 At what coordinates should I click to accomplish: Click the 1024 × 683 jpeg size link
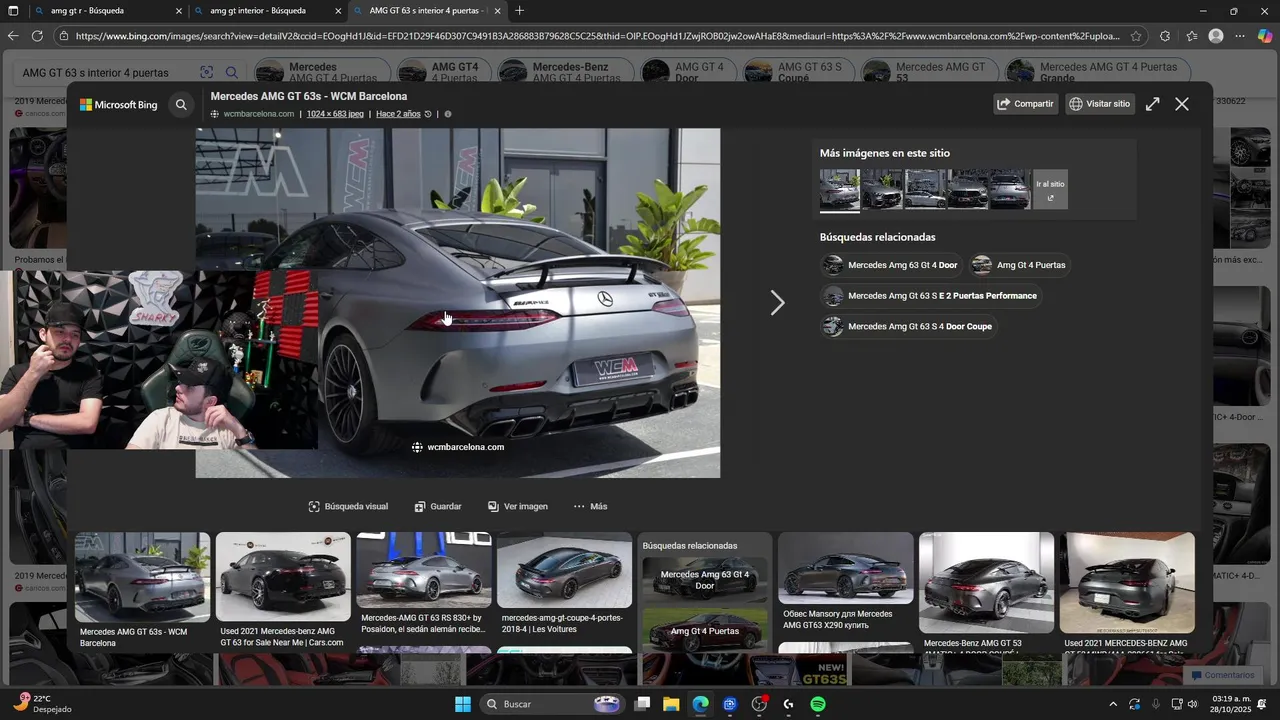[x=335, y=114]
